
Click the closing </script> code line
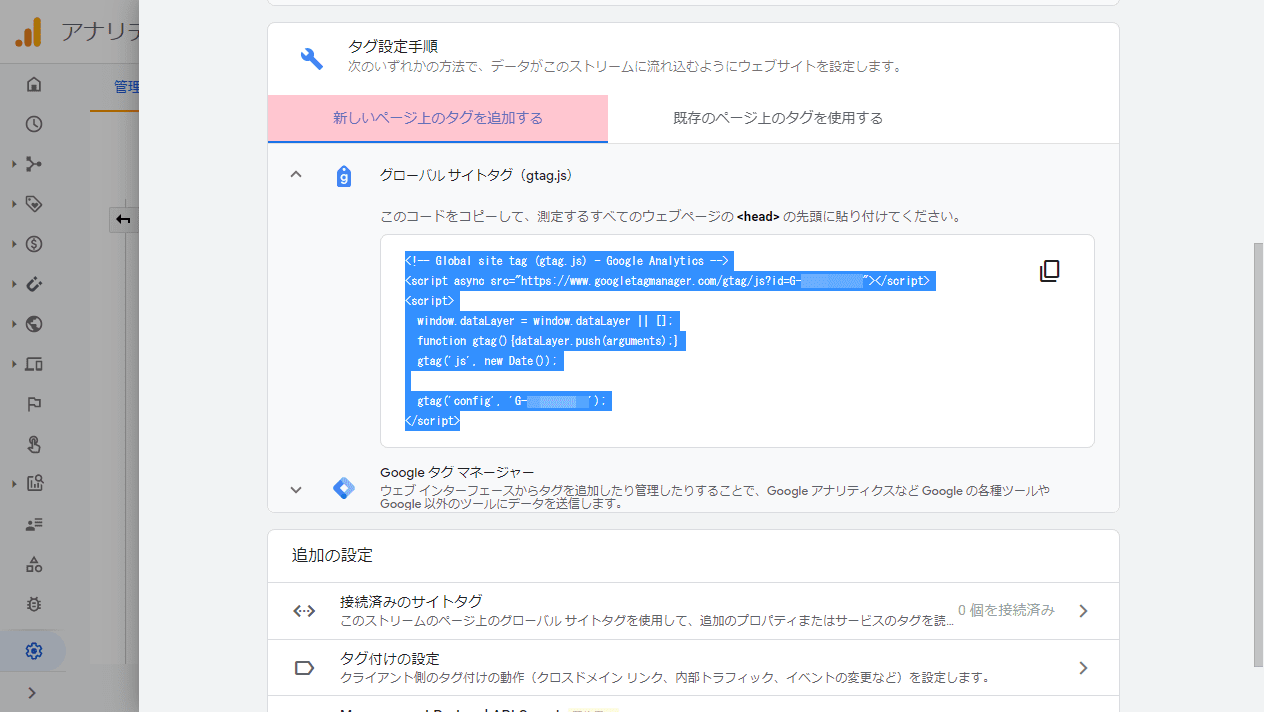click(432, 421)
